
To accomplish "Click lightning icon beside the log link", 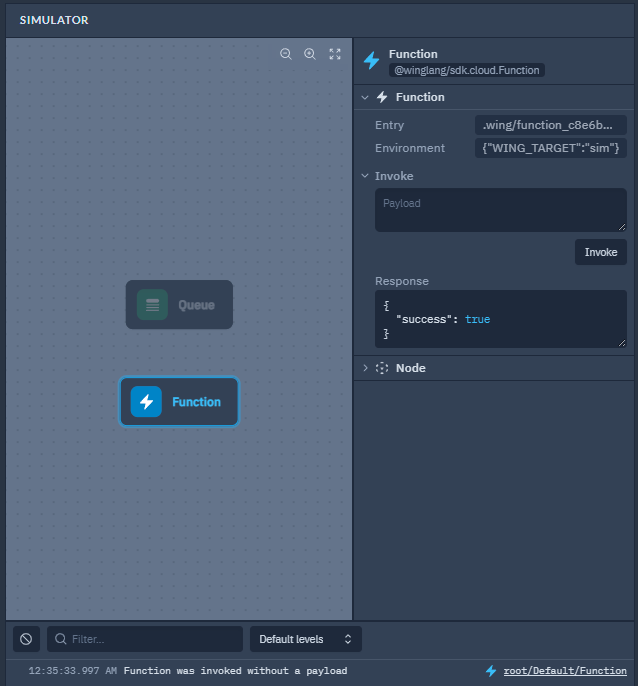I will pos(491,671).
